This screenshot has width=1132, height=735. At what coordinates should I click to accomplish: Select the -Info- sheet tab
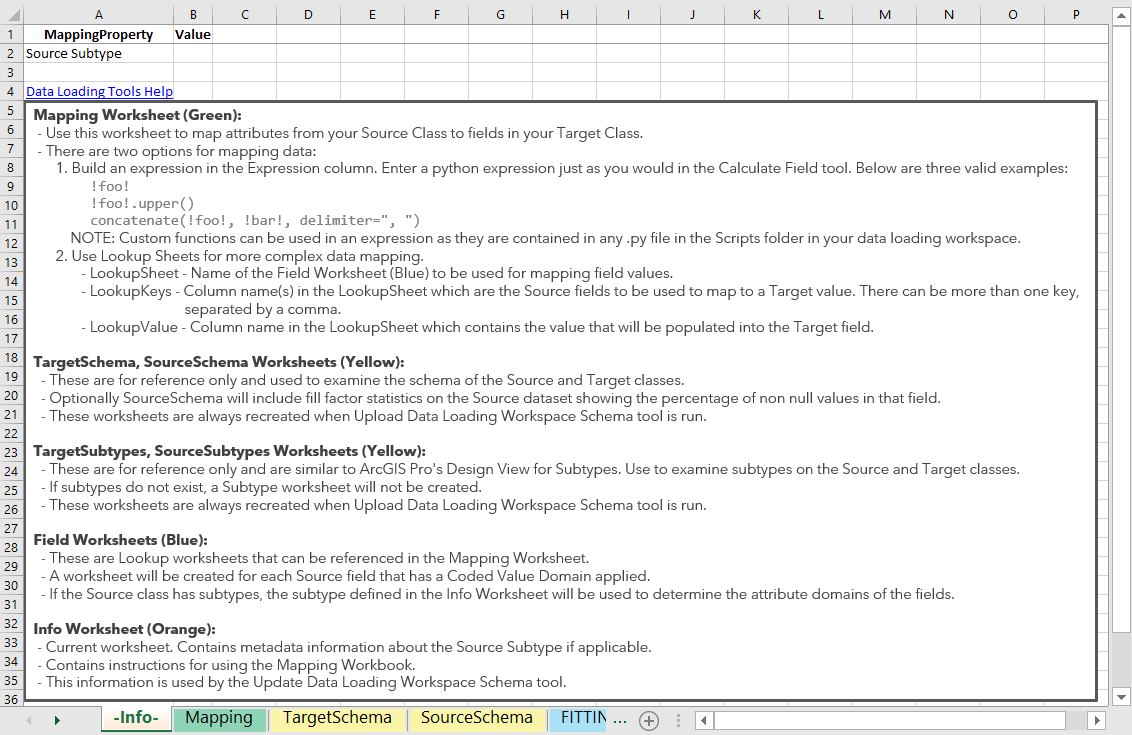(x=136, y=718)
